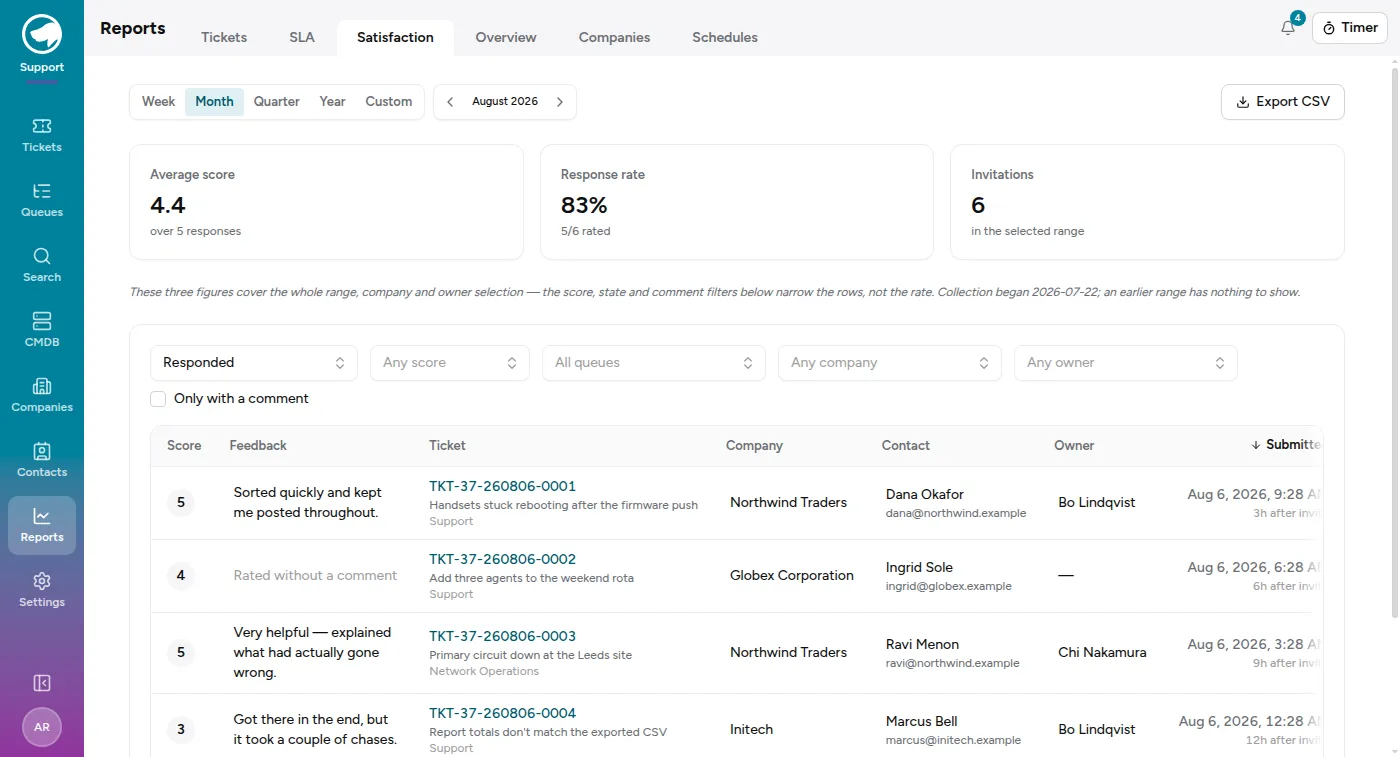Open the Responded state dropdown

pos(254,363)
